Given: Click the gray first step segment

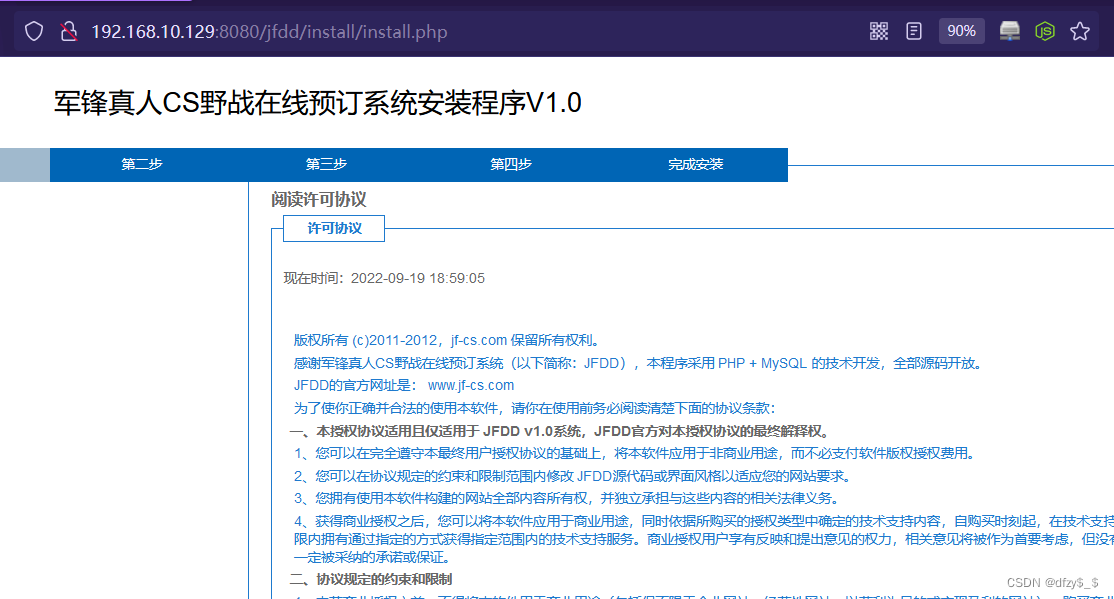Looking at the screenshot, I should pyautogui.click(x=24, y=164).
